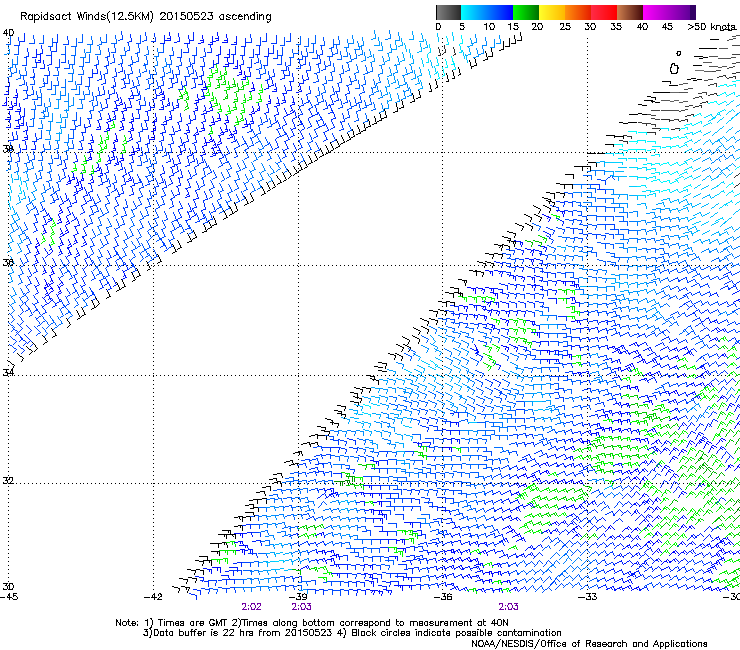Click the longitude label '-36'
The image size is (740, 650).
443,597
